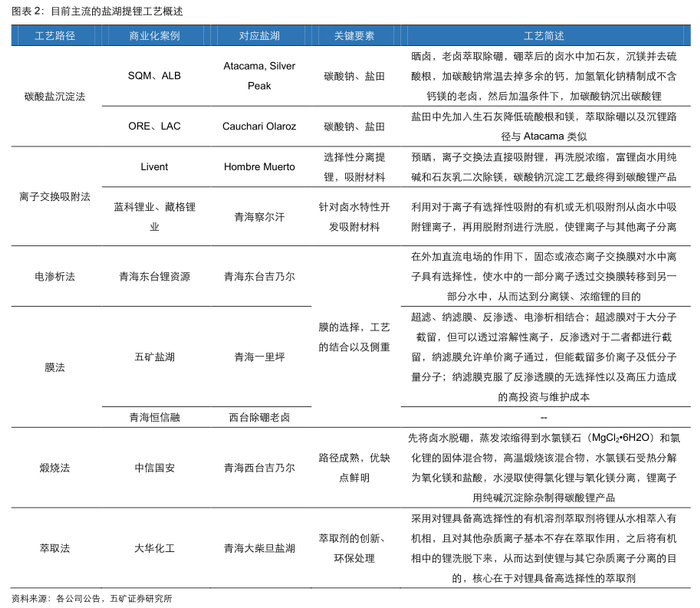Click the '针对卤水特性开发吸附材料' cell

click(x=354, y=217)
